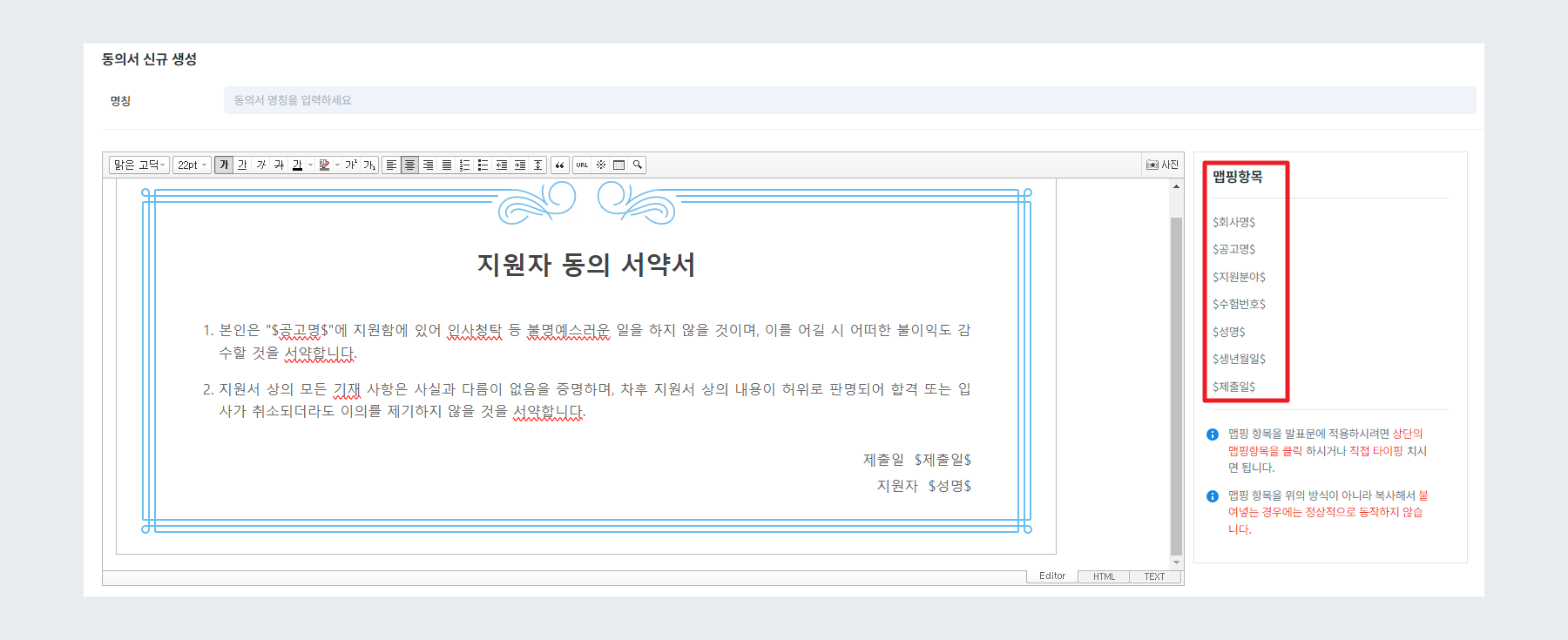The height and width of the screenshot is (640, 1568).
Task: Click the editor scrollbar up arrow
Action: tap(1176, 186)
